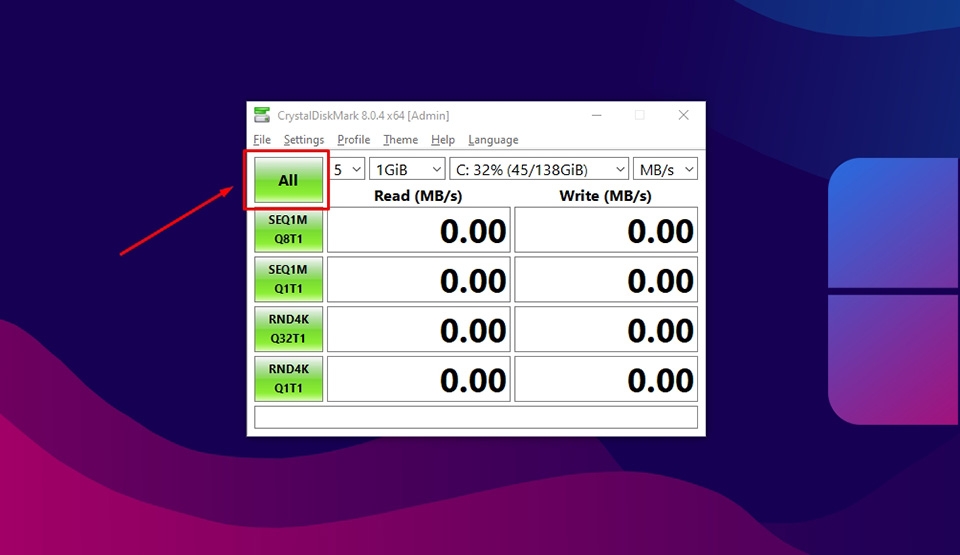
Task: Run the RND4K Q32T1 benchmark
Action: (x=288, y=329)
